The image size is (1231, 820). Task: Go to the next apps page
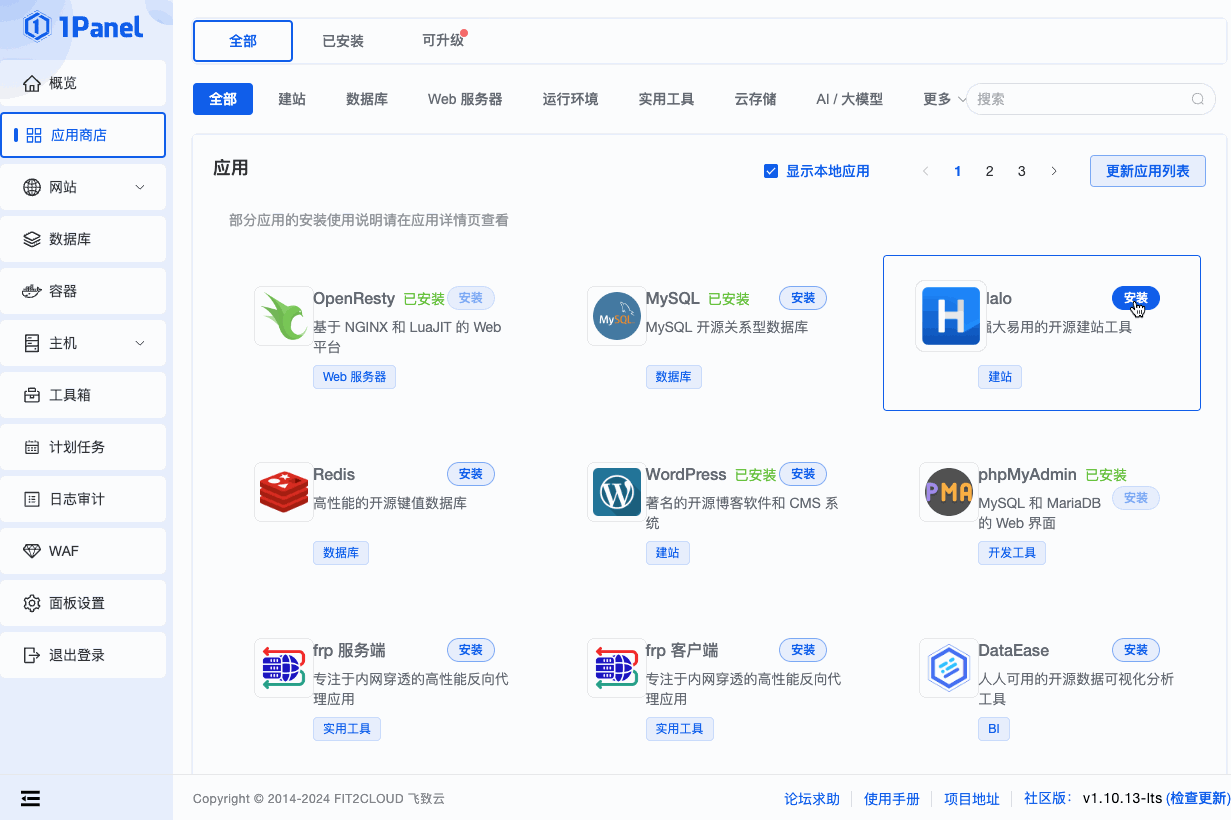(1054, 171)
